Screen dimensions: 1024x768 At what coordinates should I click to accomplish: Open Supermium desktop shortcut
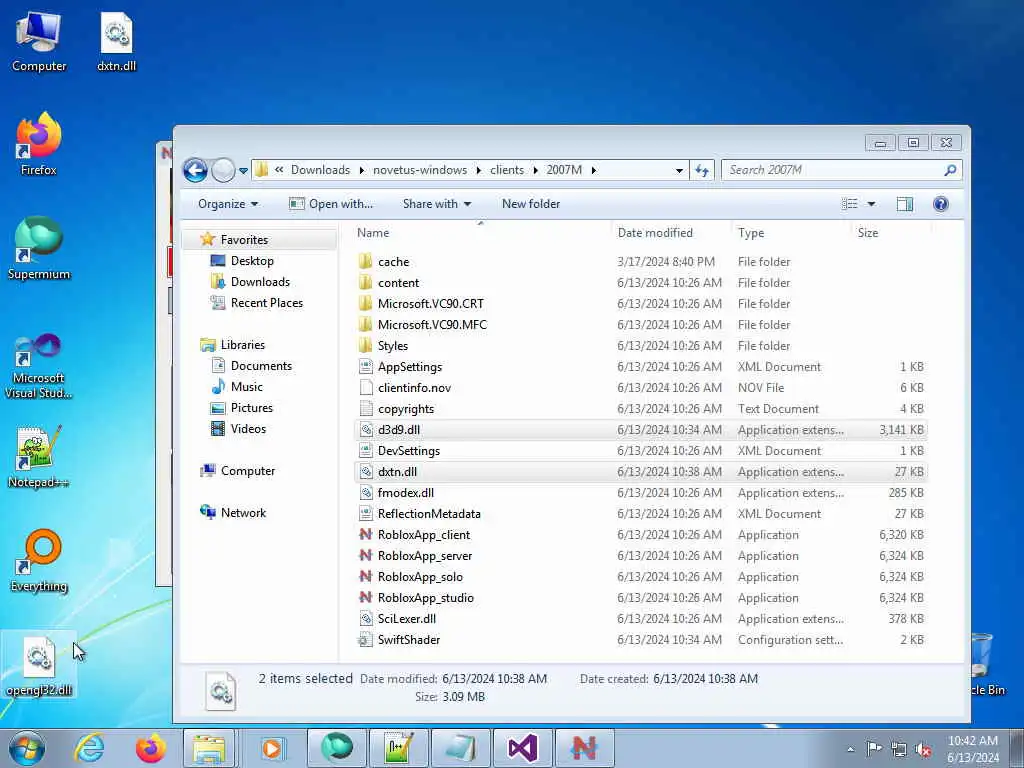[39, 248]
